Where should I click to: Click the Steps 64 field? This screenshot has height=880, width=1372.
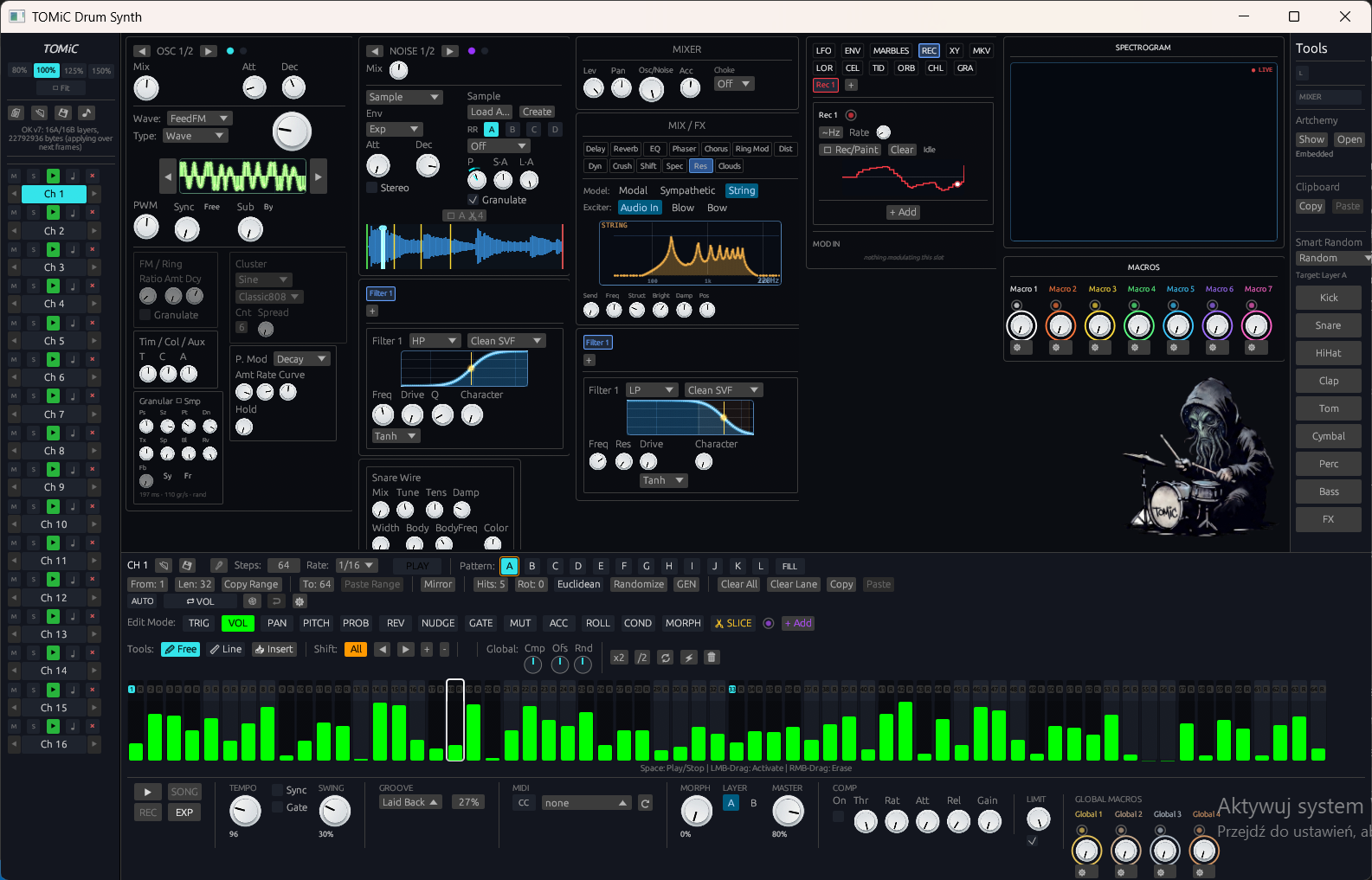click(x=283, y=565)
